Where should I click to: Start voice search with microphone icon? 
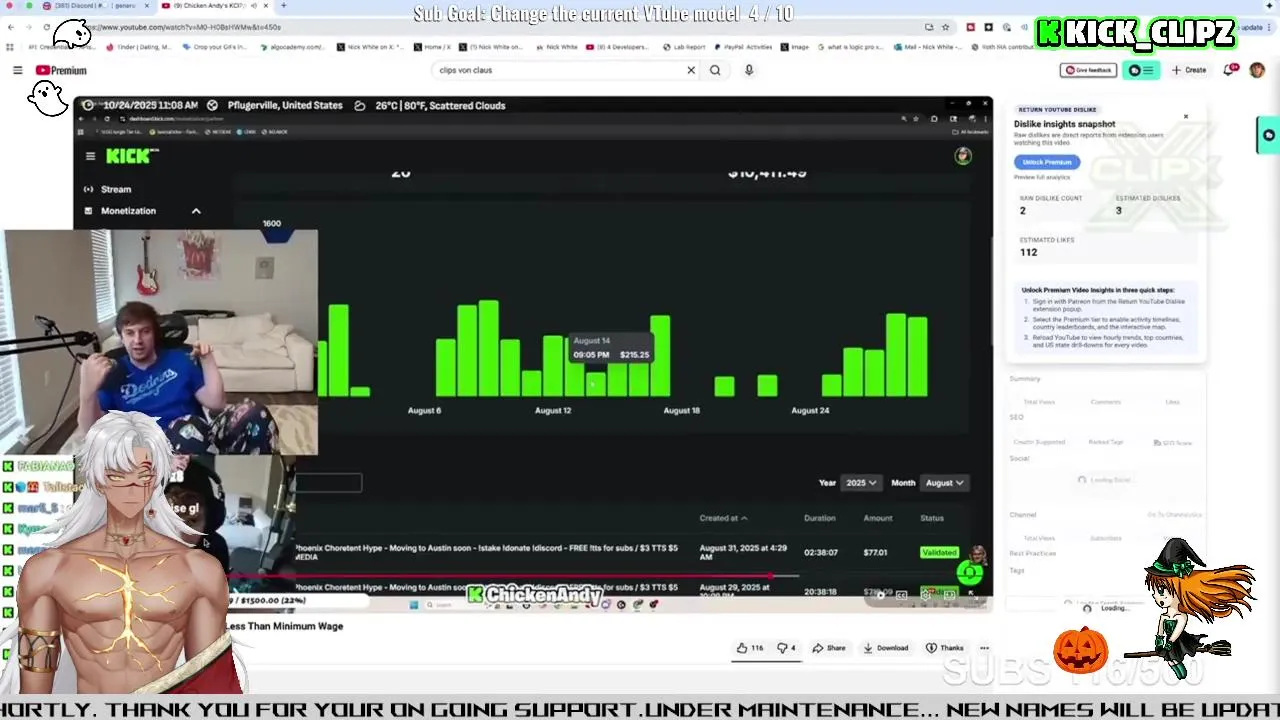click(x=749, y=70)
